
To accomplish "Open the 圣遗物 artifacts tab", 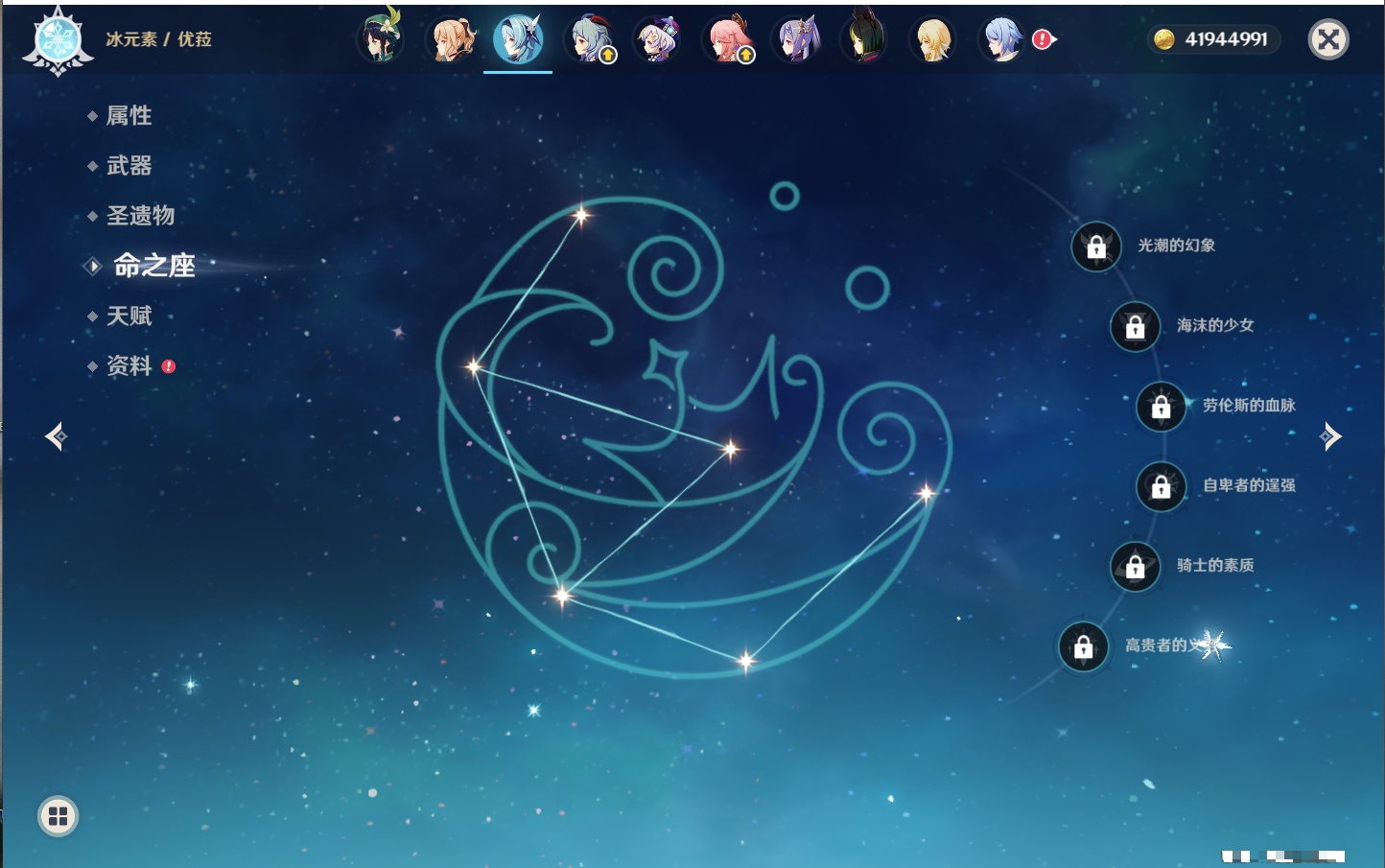I will (140, 216).
